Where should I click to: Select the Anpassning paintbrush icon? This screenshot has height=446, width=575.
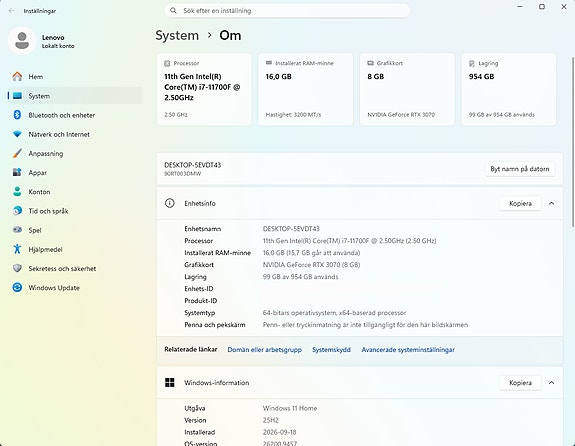pos(17,153)
